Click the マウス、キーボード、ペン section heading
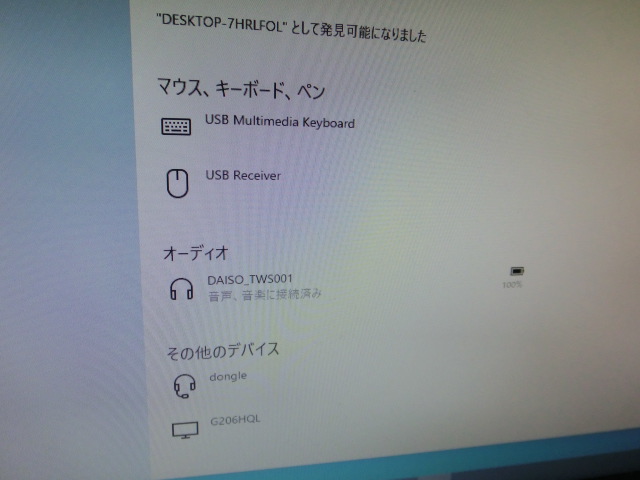 pyautogui.click(x=241, y=89)
